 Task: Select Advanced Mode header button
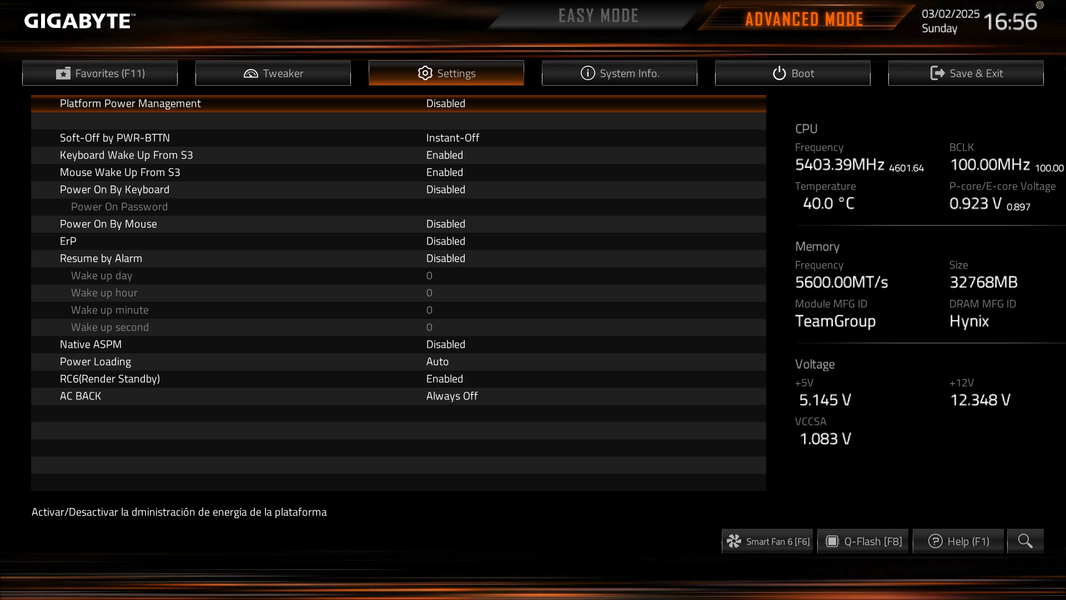(804, 19)
